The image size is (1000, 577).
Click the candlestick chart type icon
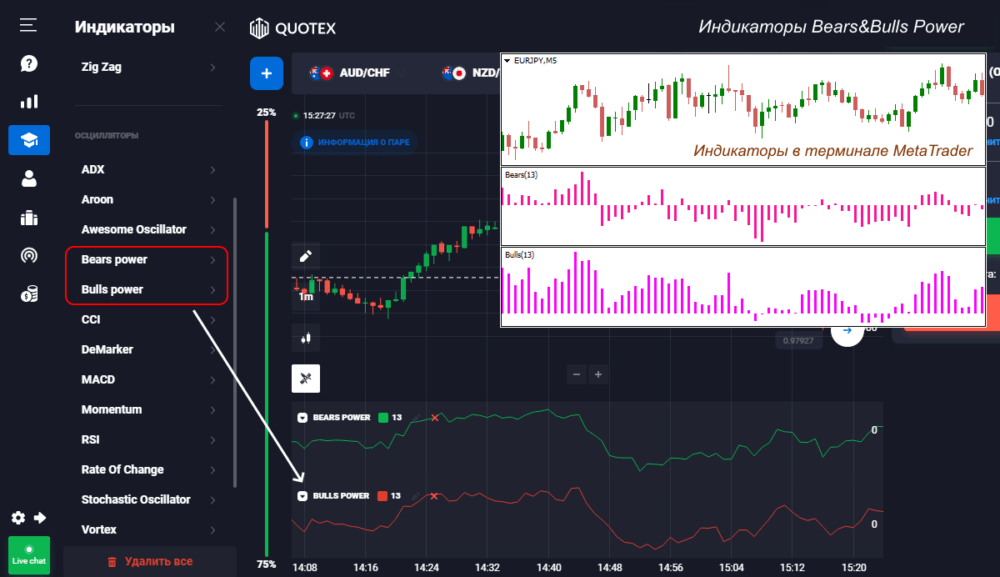(x=306, y=338)
